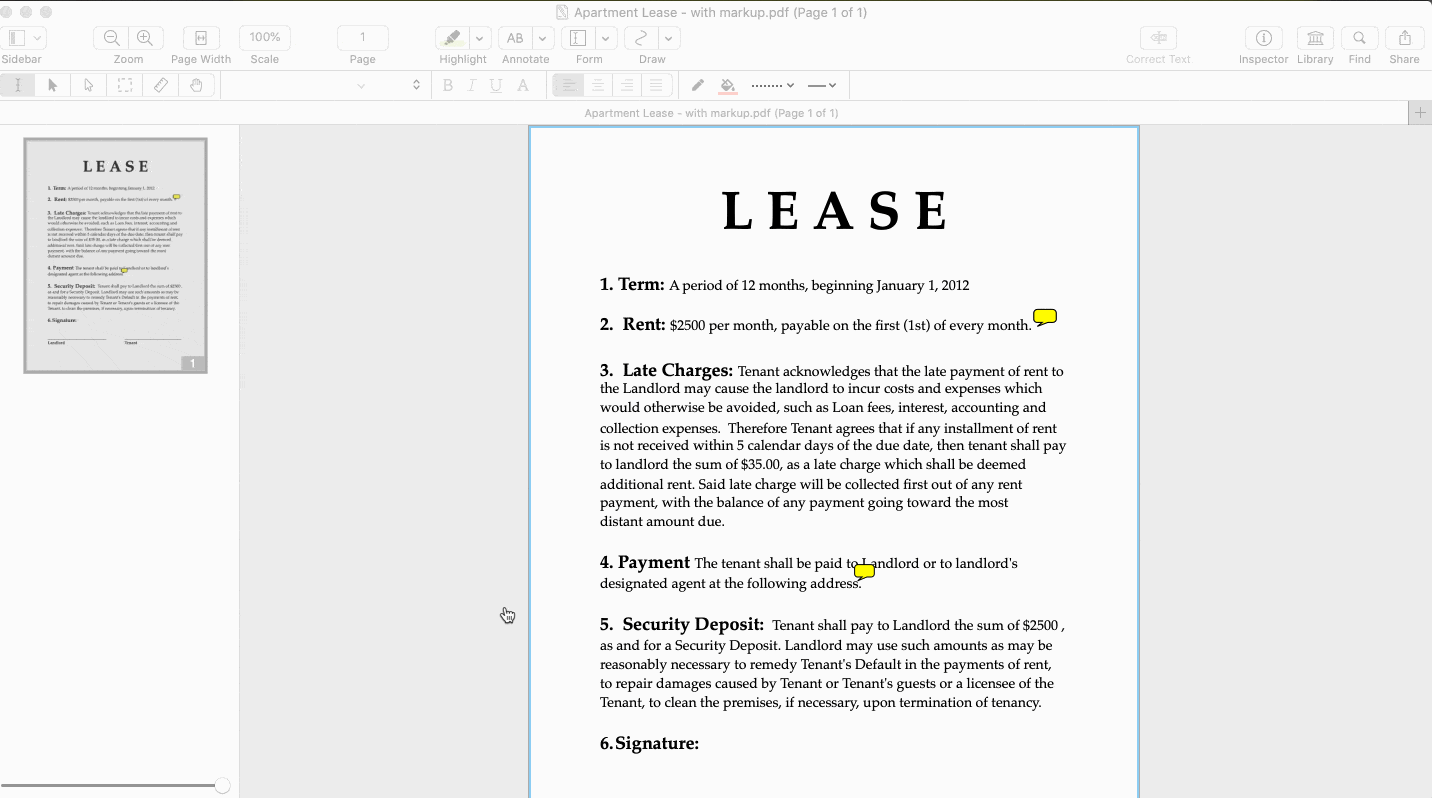Select the ruler measure tool
This screenshot has width=1432, height=798.
click(161, 86)
